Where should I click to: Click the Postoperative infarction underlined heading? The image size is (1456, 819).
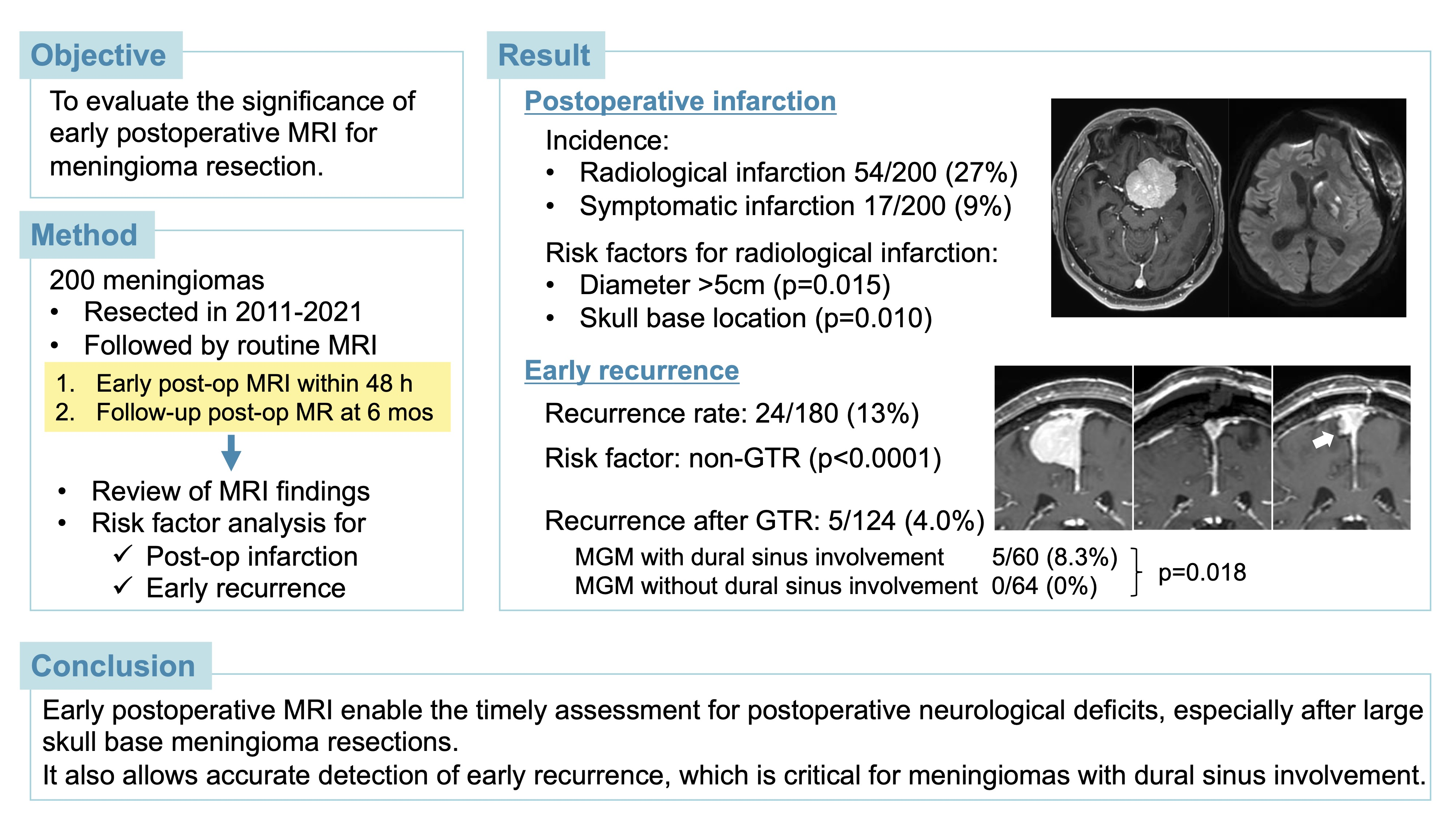tap(680, 102)
